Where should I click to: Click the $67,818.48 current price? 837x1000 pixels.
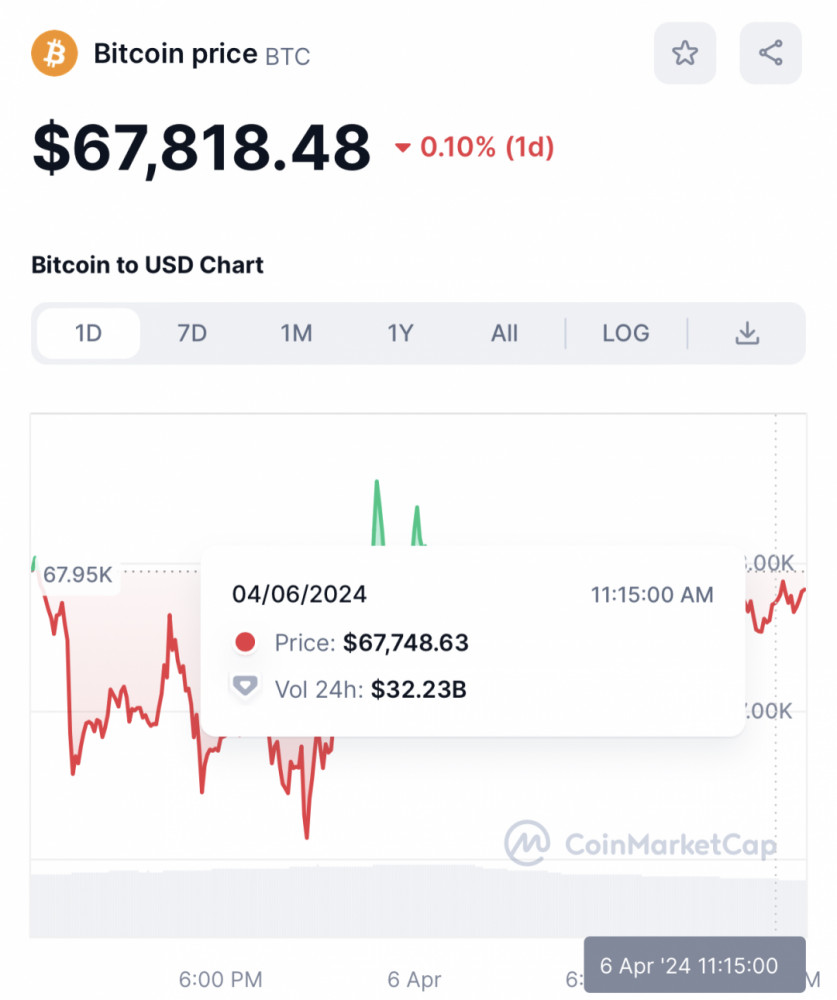[201, 147]
